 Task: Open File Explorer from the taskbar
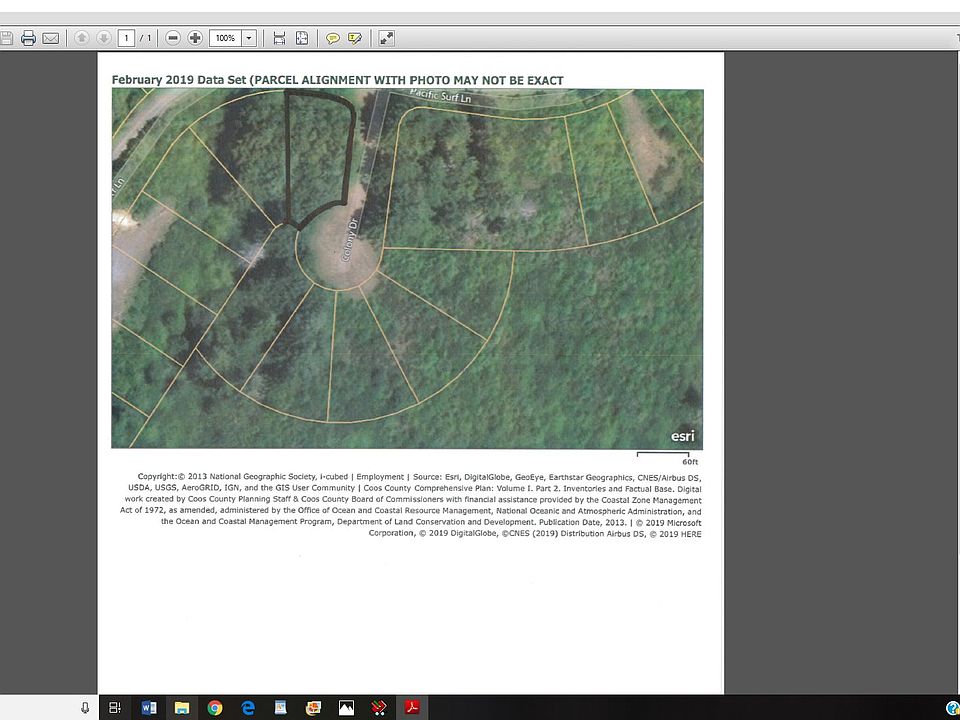point(182,708)
